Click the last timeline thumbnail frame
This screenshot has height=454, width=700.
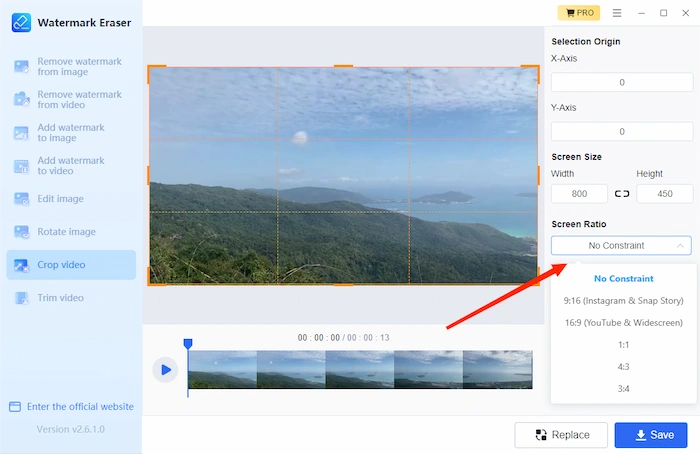click(x=498, y=370)
